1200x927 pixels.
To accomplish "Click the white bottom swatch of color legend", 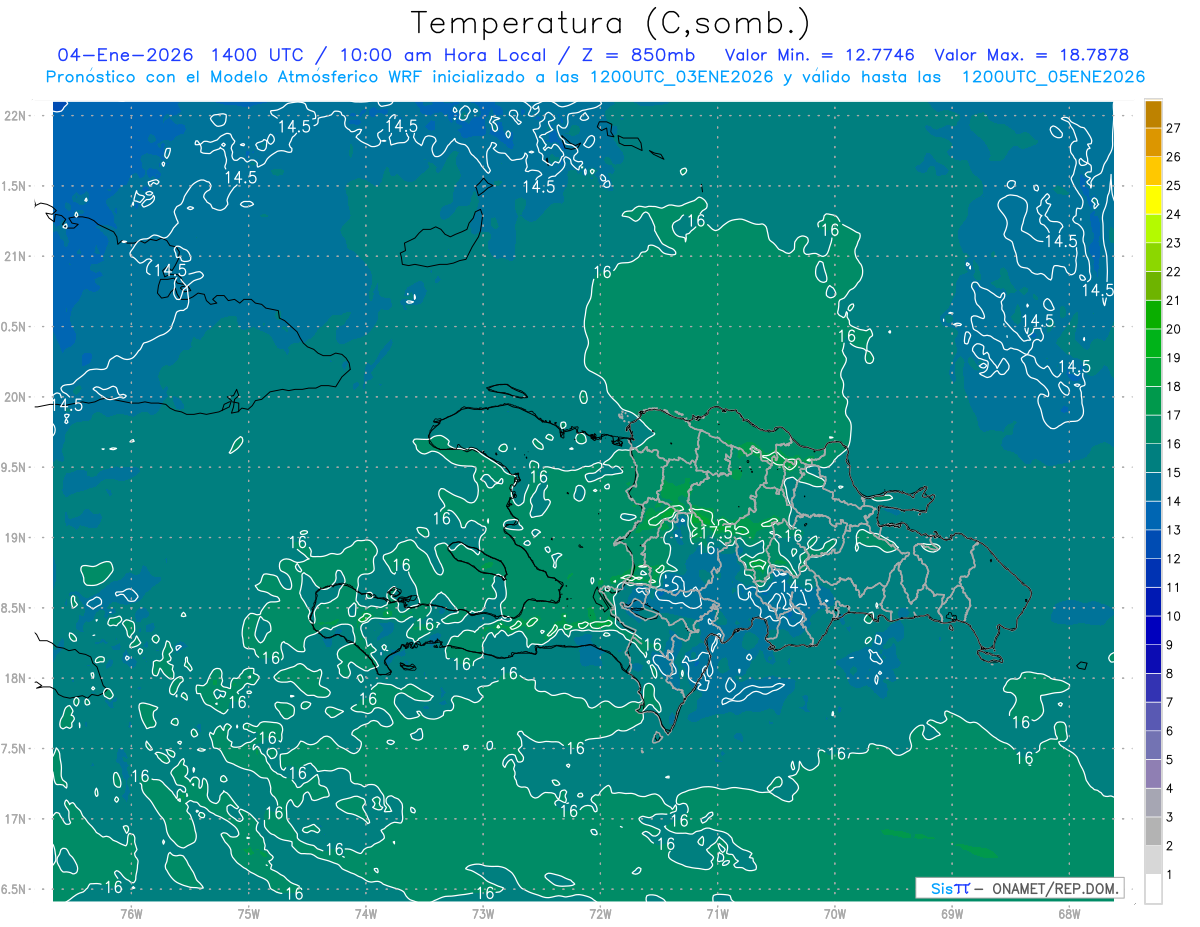I will click(x=1153, y=889).
